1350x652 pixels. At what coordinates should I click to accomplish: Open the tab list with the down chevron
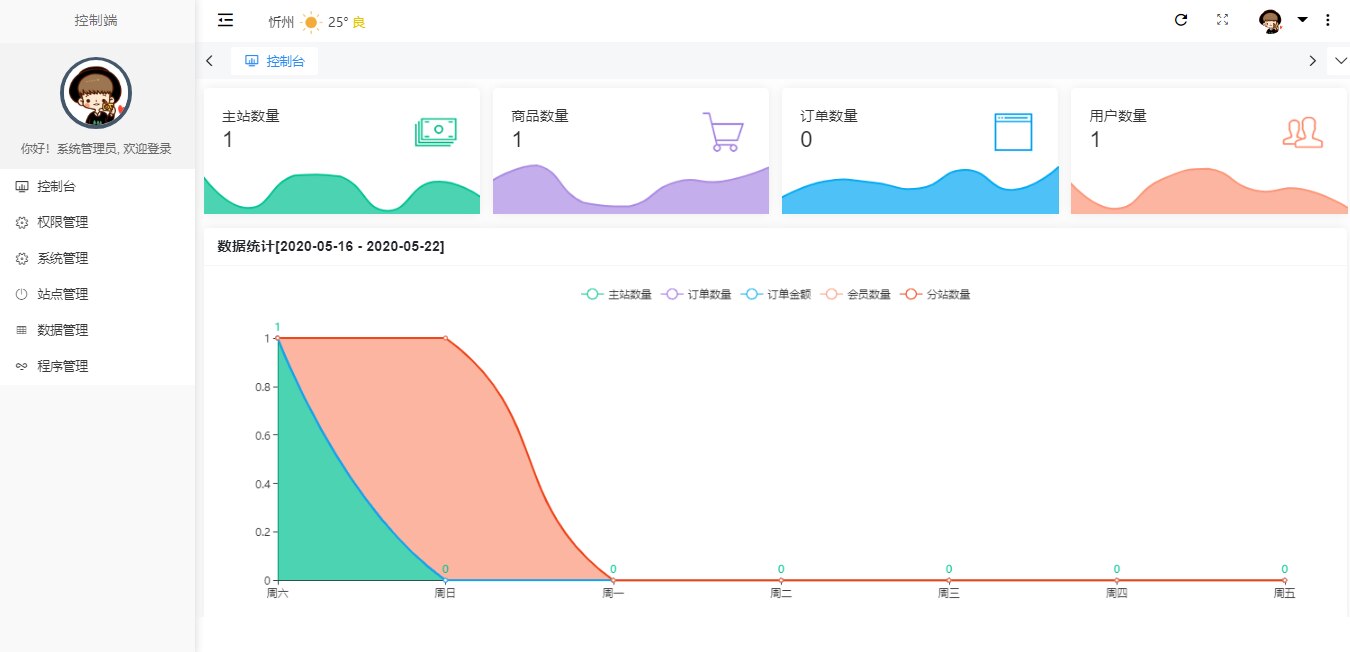point(1339,60)
